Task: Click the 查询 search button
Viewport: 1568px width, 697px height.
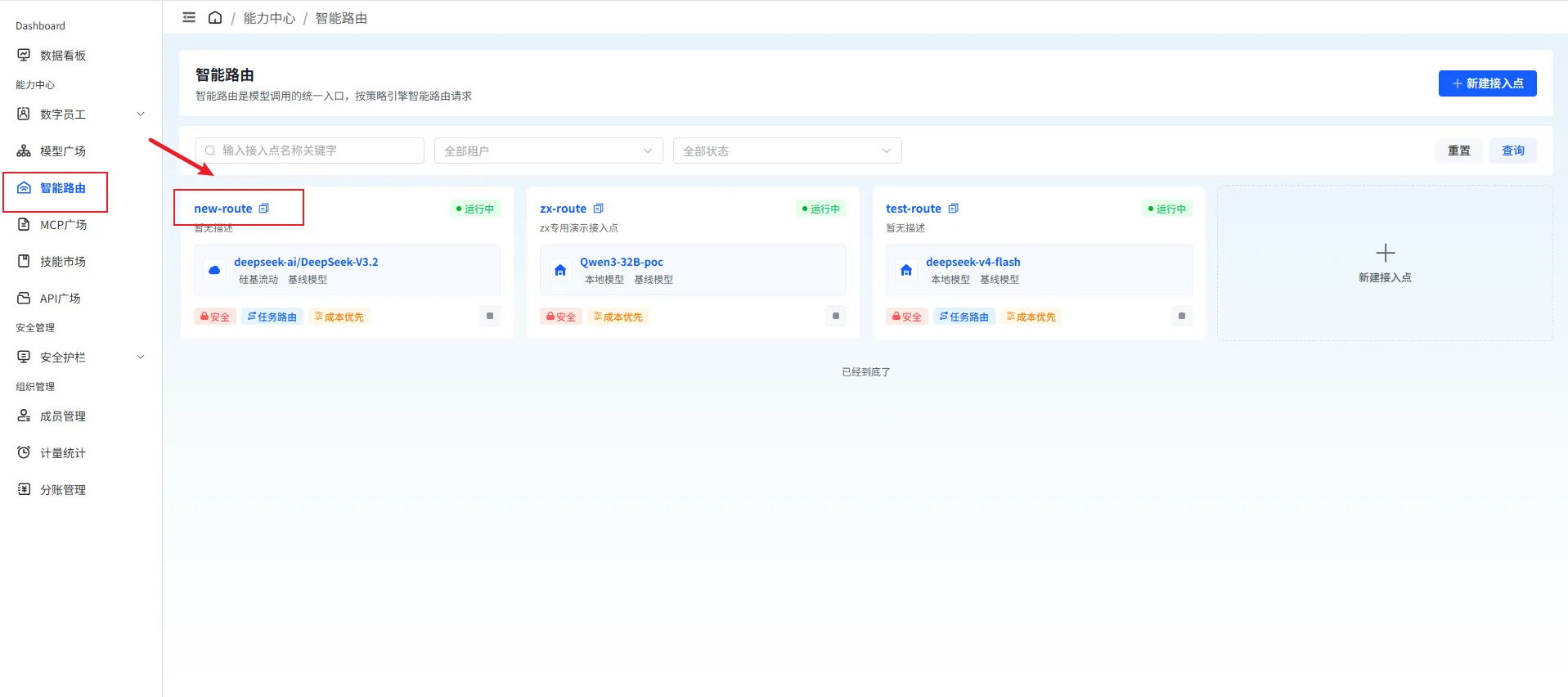Action: tap(1512, 151)
